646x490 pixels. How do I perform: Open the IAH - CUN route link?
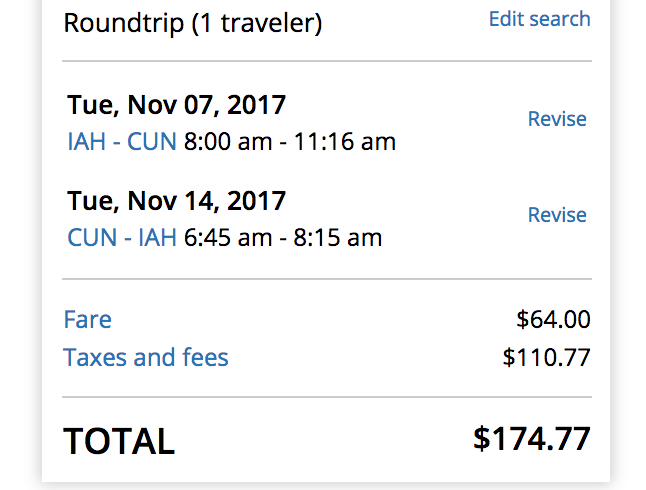tap(122, 142)
